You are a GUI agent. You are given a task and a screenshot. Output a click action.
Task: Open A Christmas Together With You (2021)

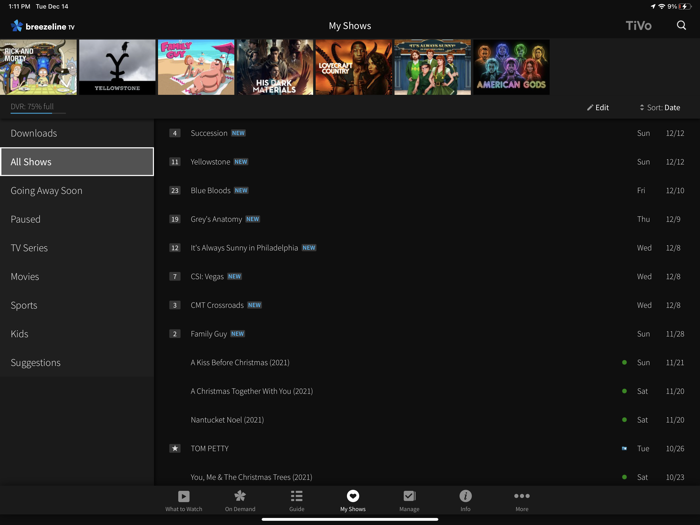tap(427, 391)
